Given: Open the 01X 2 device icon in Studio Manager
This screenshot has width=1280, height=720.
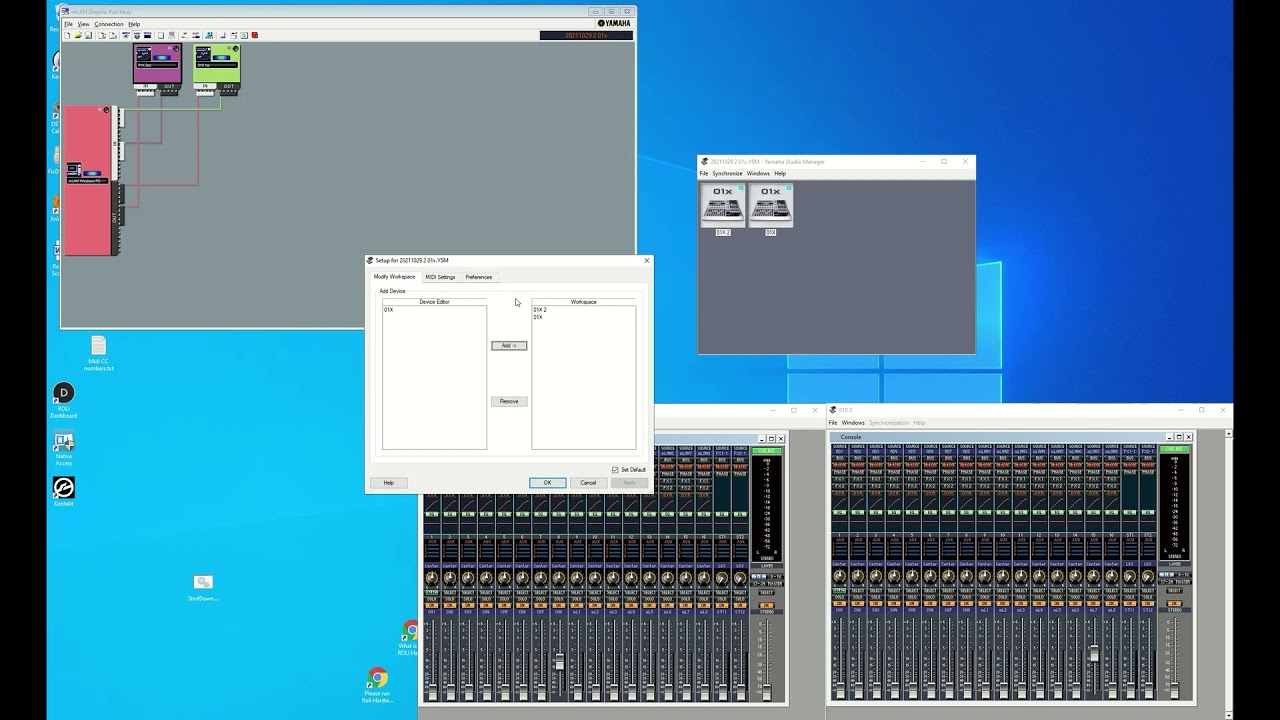Looking at the screenshot, I should 722,206.
